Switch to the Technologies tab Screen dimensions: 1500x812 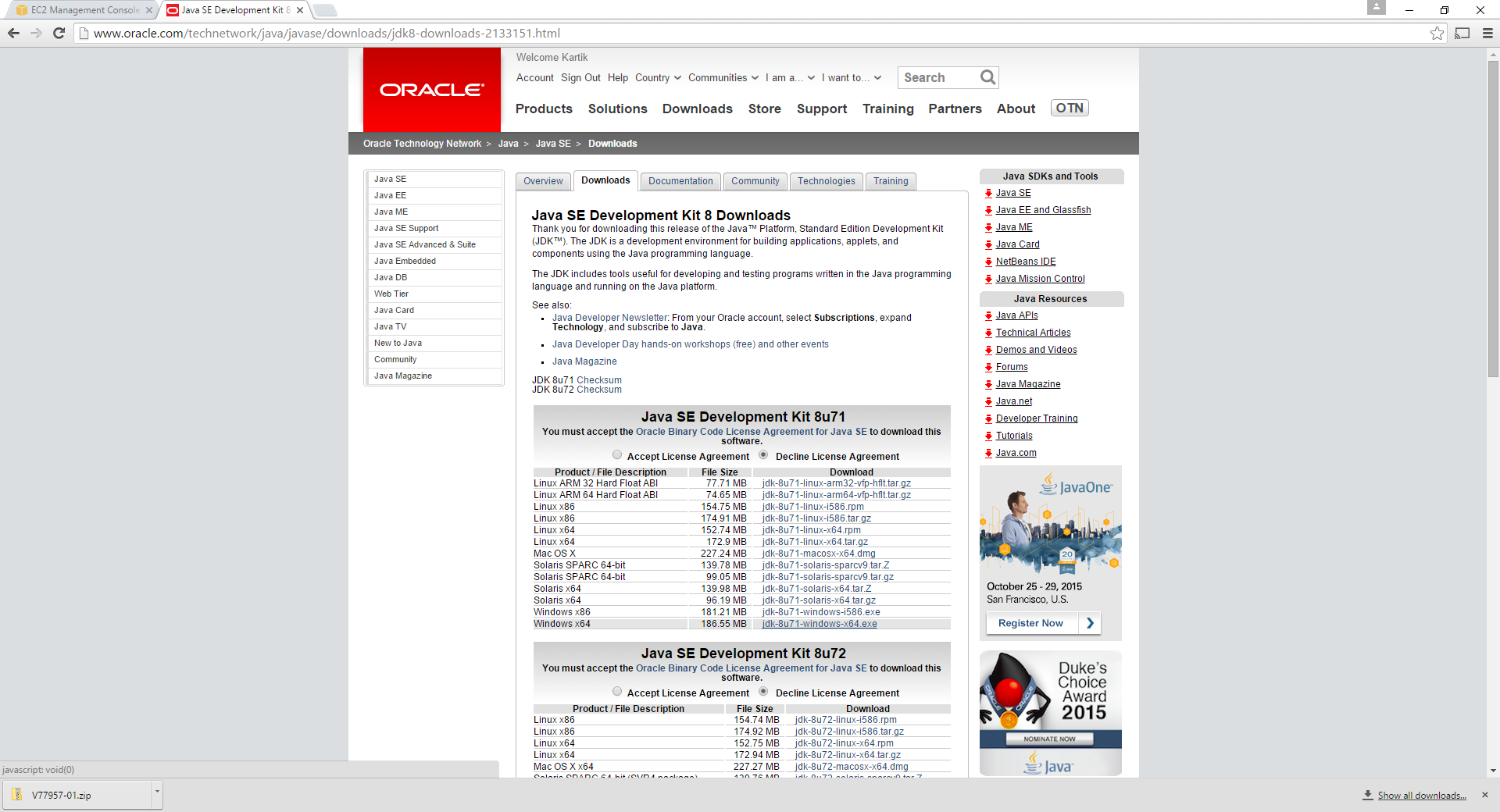(827, 181)
